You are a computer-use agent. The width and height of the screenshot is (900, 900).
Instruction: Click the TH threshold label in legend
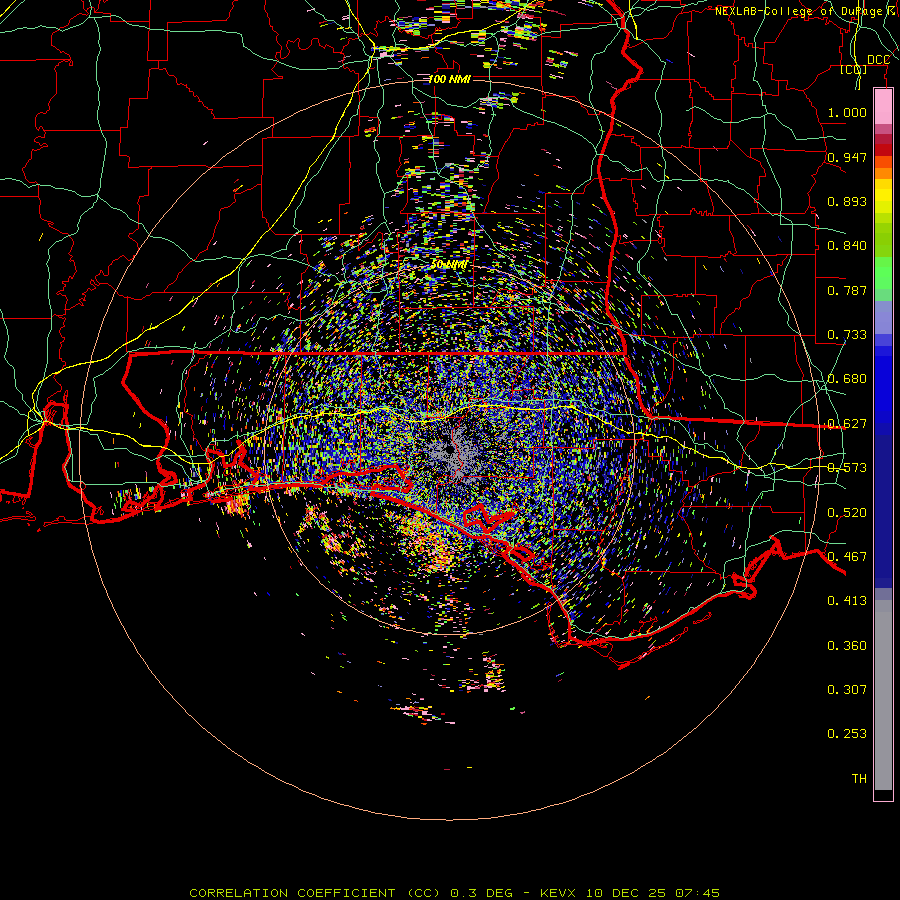859,779
